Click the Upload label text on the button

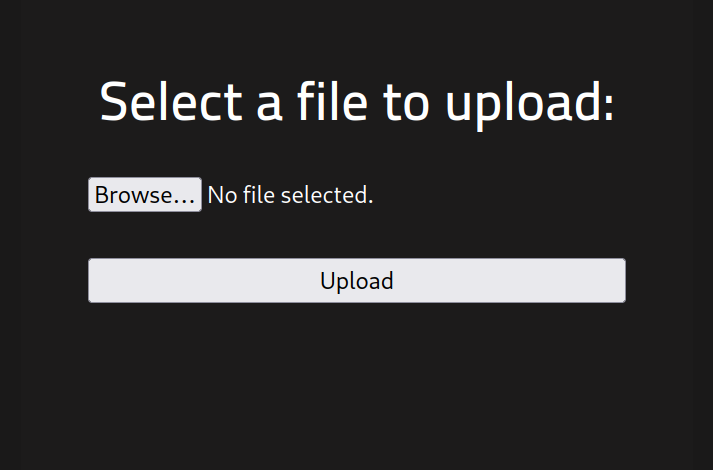pos(357,281)
